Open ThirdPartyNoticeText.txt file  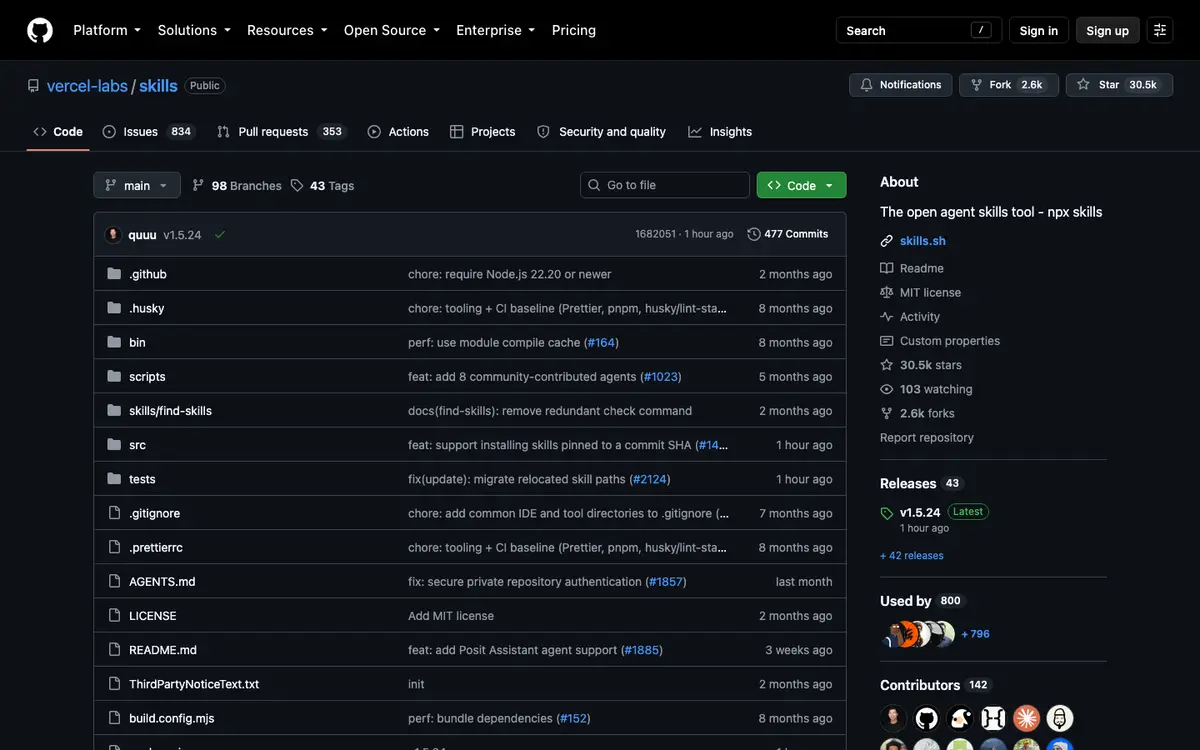click(194, 684)
